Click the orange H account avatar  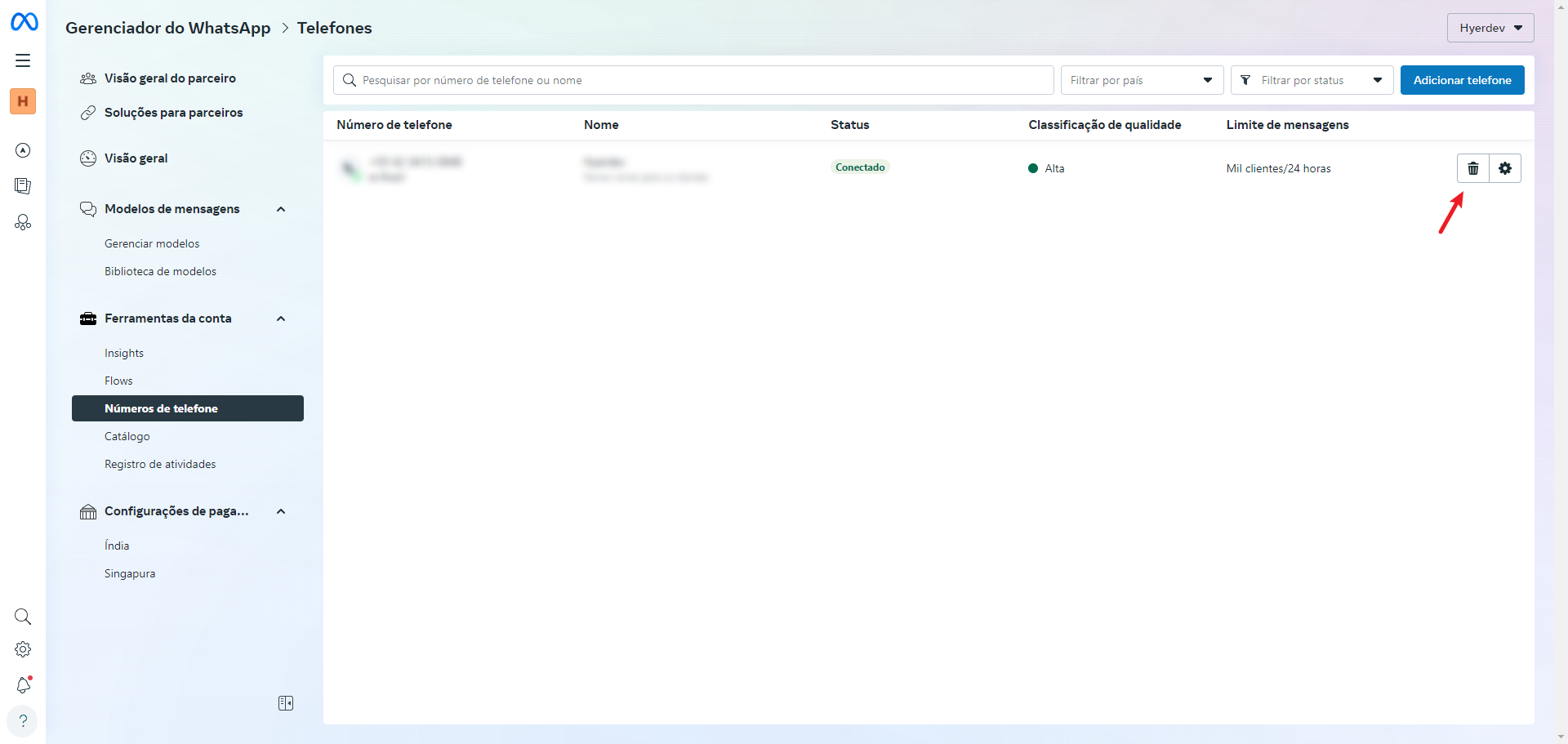[x=23, y=101]
